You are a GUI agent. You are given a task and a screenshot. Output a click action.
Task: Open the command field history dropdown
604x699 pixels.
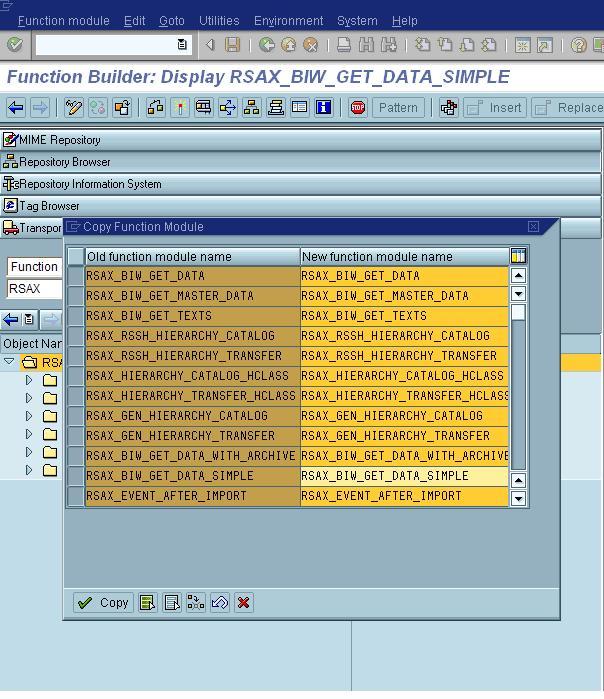tap(182, 45)
